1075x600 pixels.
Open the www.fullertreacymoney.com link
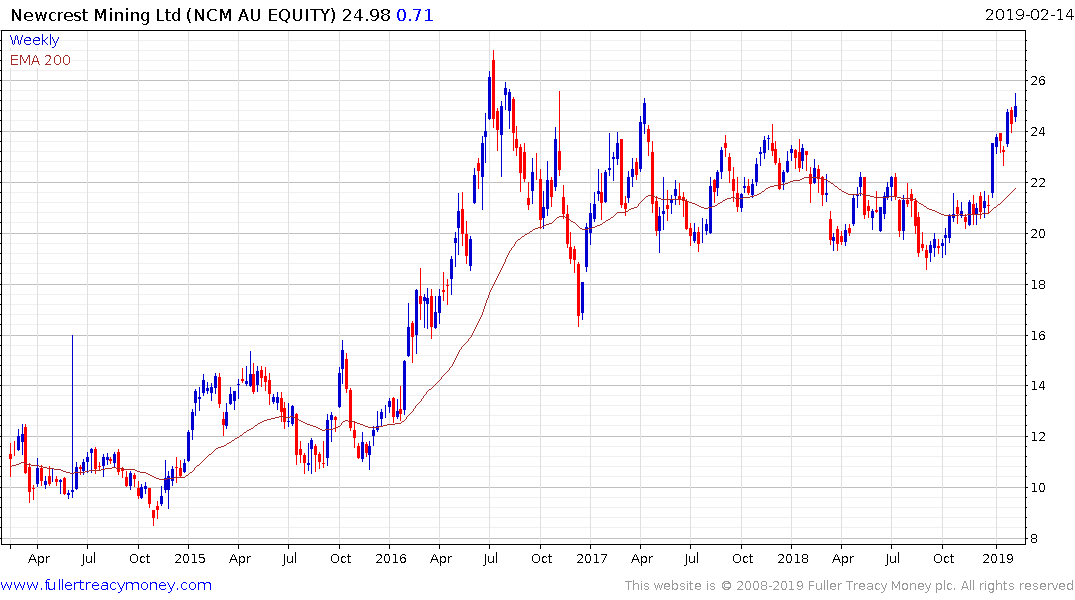coord(106,585)
